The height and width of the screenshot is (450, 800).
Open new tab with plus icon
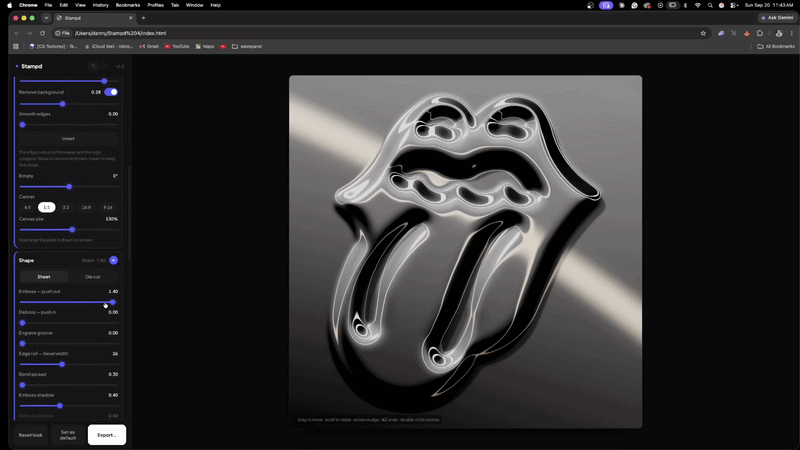(x=143, y=18)
